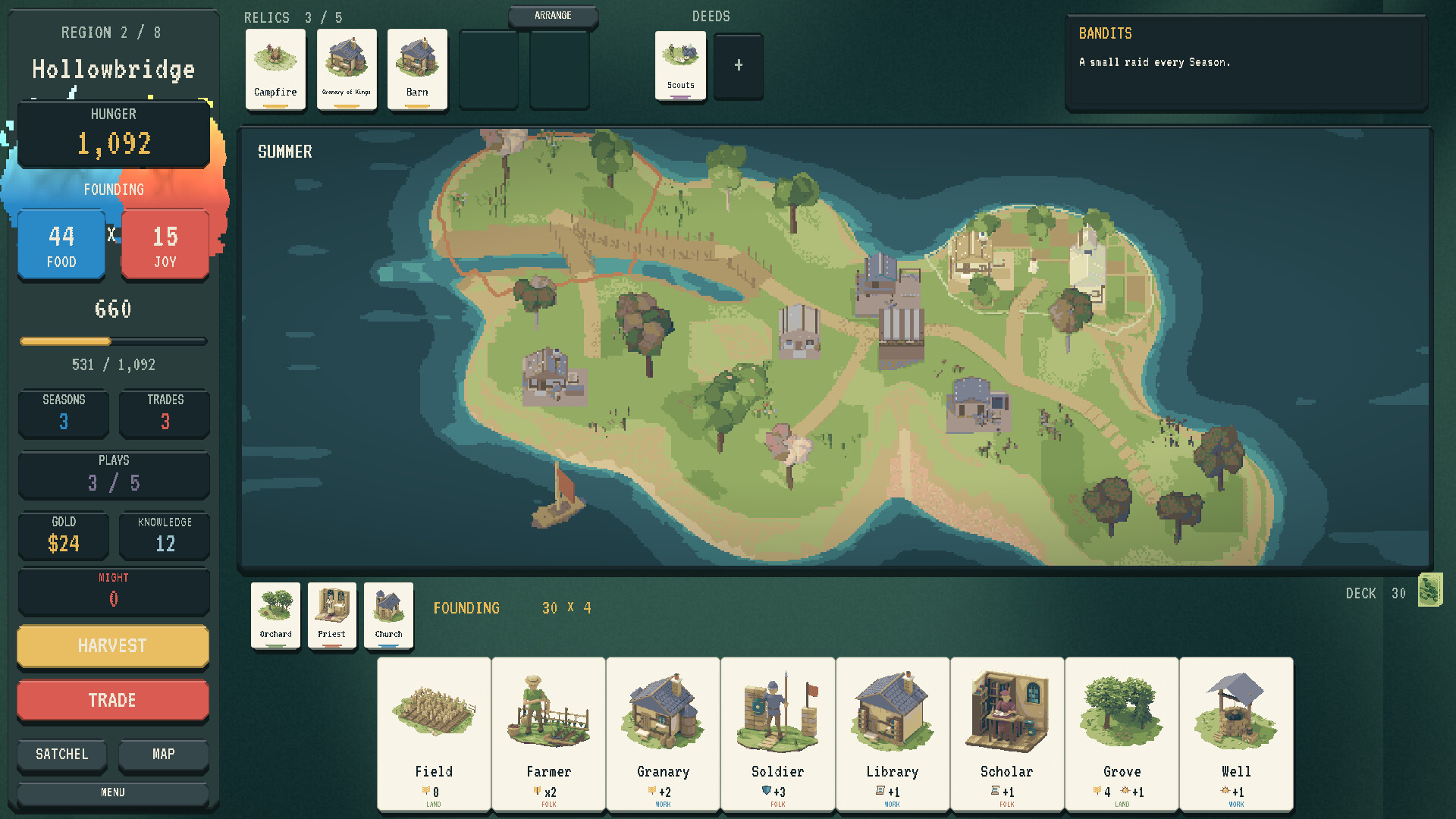Screen dimensions: 1456x819
Task: Open the Satchel
Action: click(x=62, y=755)
